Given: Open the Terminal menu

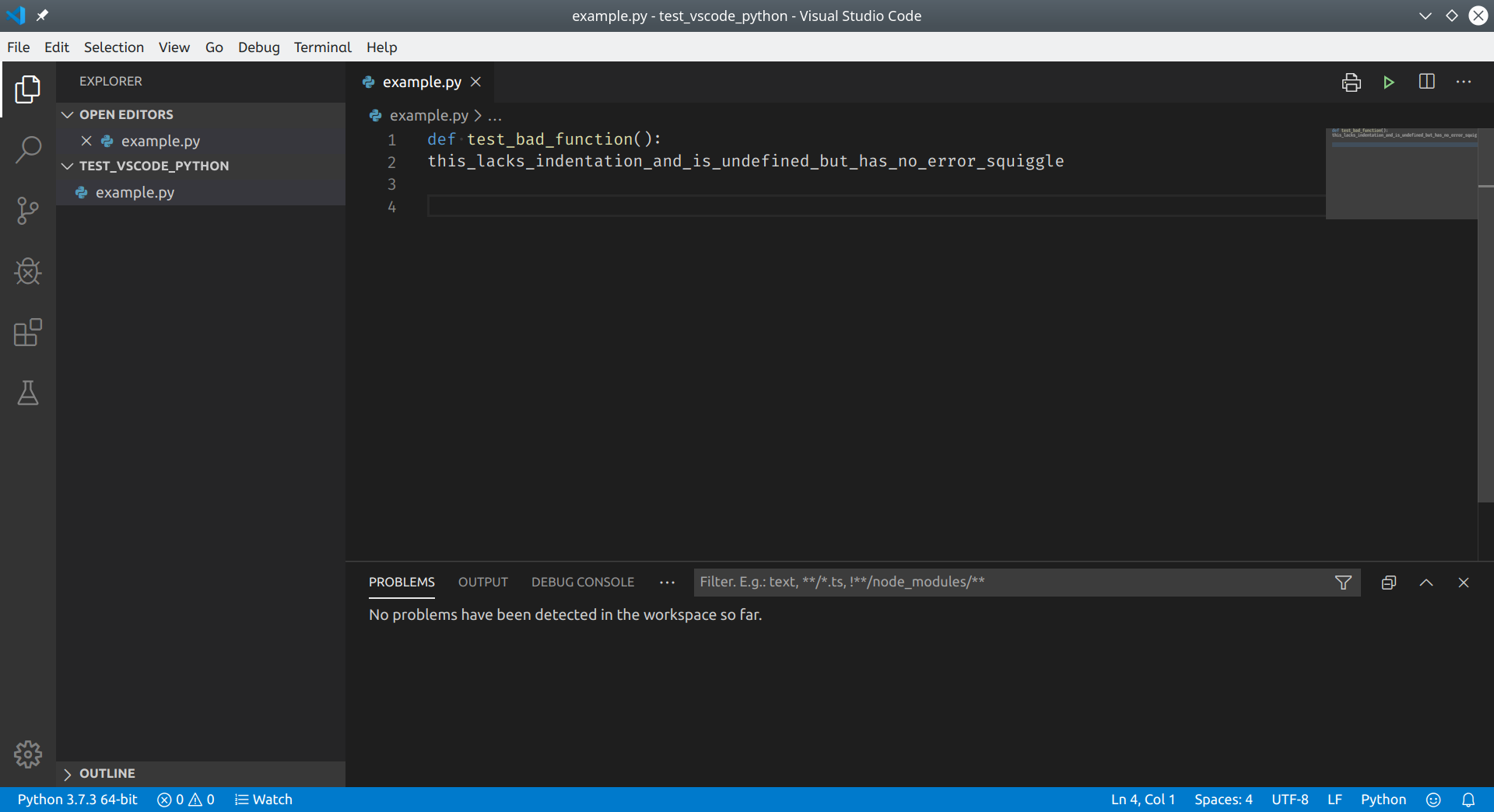Looking at the screenshot, I should pos(322,47).
